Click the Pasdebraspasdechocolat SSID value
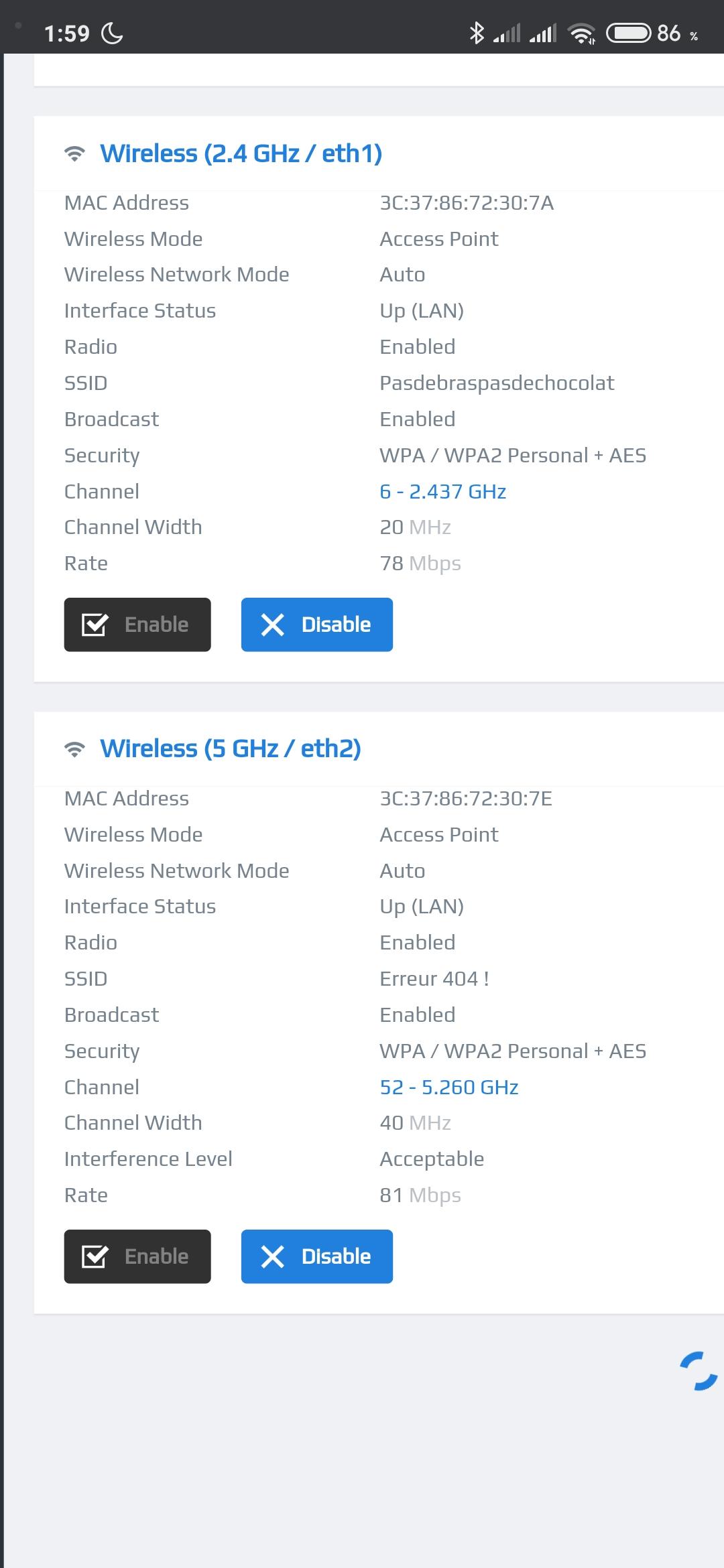Screen dimensions: 724x1568 point(496,383)
